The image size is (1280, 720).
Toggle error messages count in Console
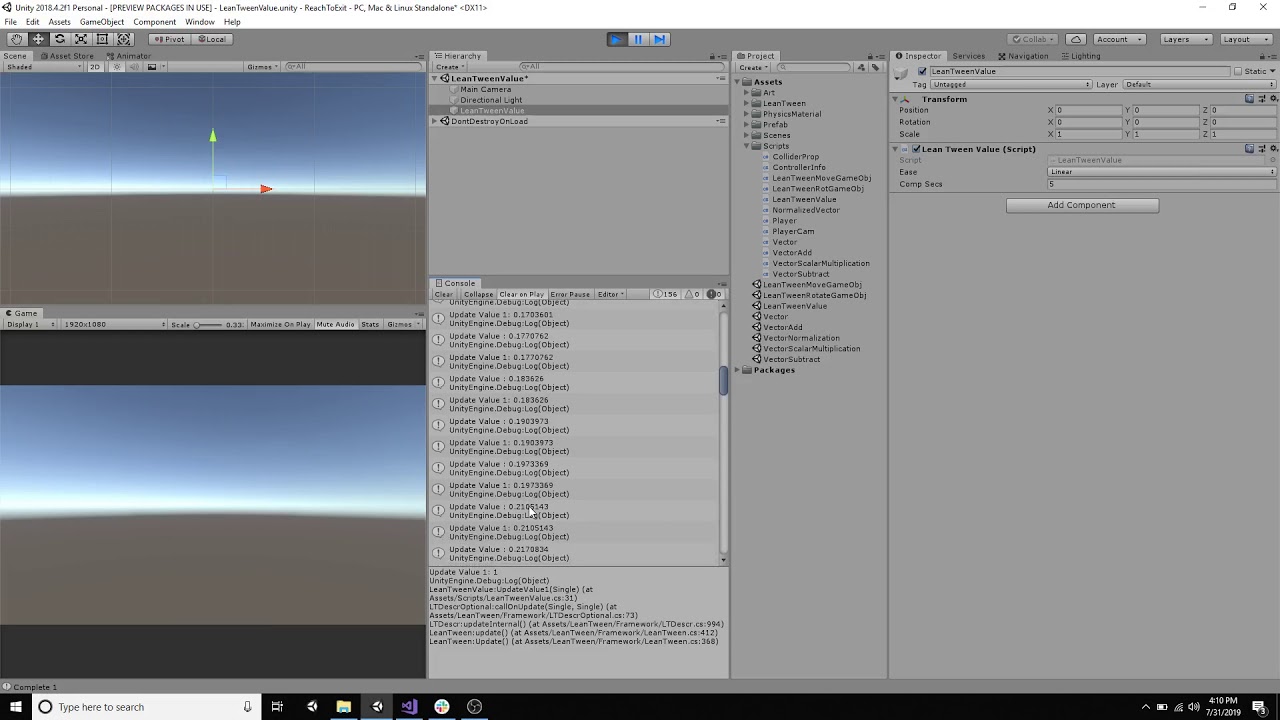point(715,294)
